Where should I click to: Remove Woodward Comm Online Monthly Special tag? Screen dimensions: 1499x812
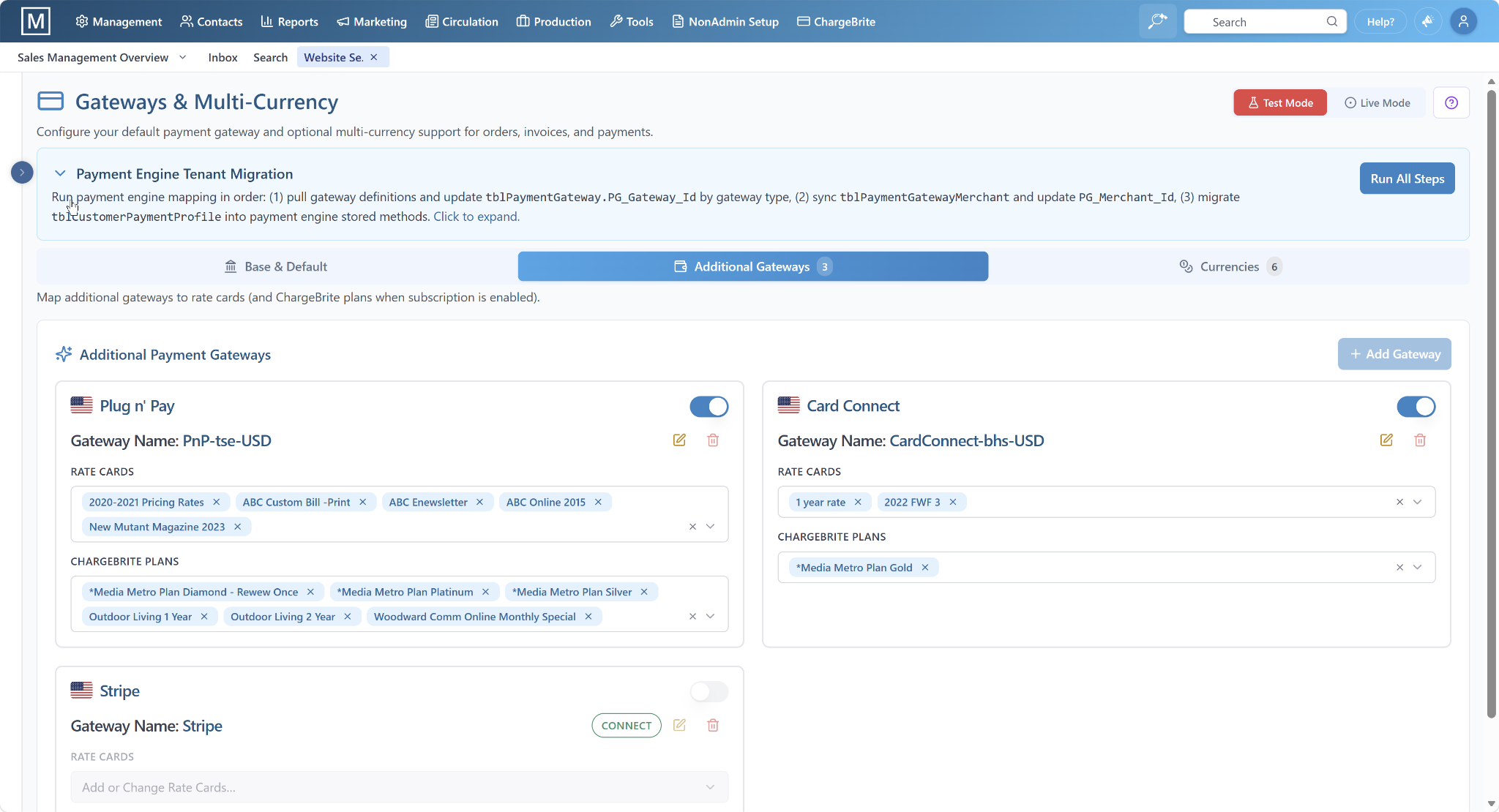tap(588, 617)
